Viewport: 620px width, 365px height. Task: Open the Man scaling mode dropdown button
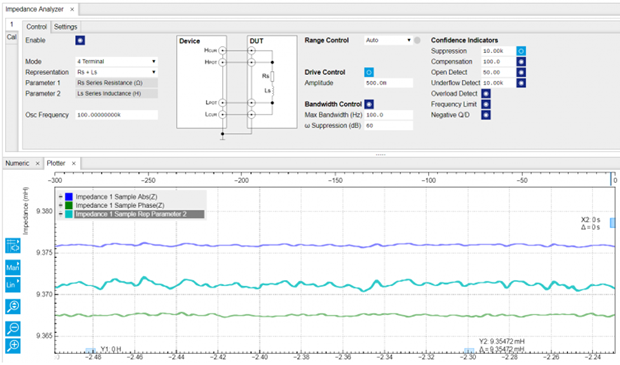(x=13, y=267)
